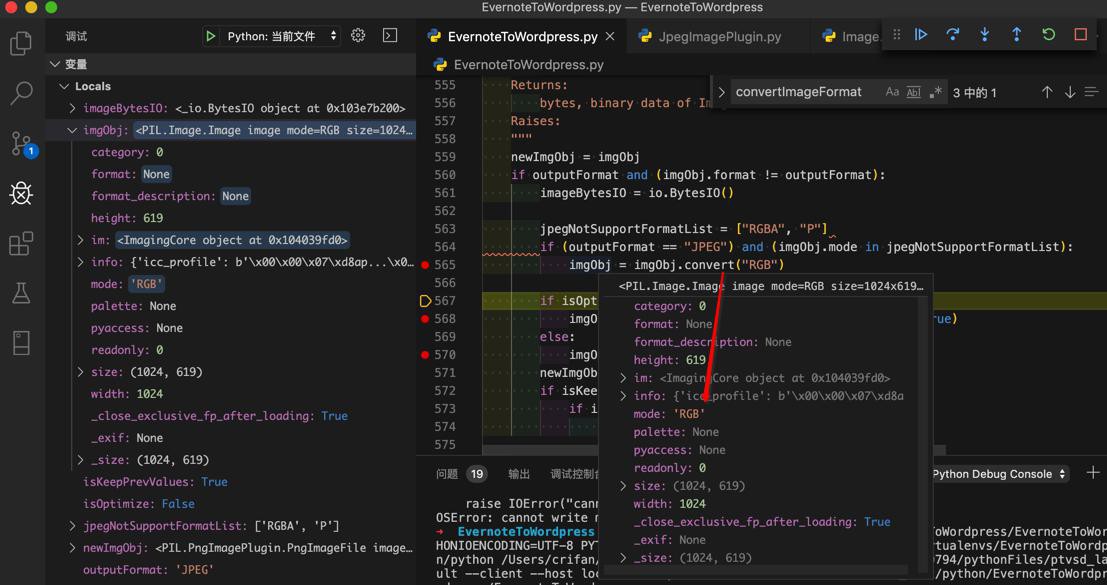Screen dimensions: 1107x585
Task: Select outputFormat: 'JPEG' variable
Action: [x=148, y=569]
